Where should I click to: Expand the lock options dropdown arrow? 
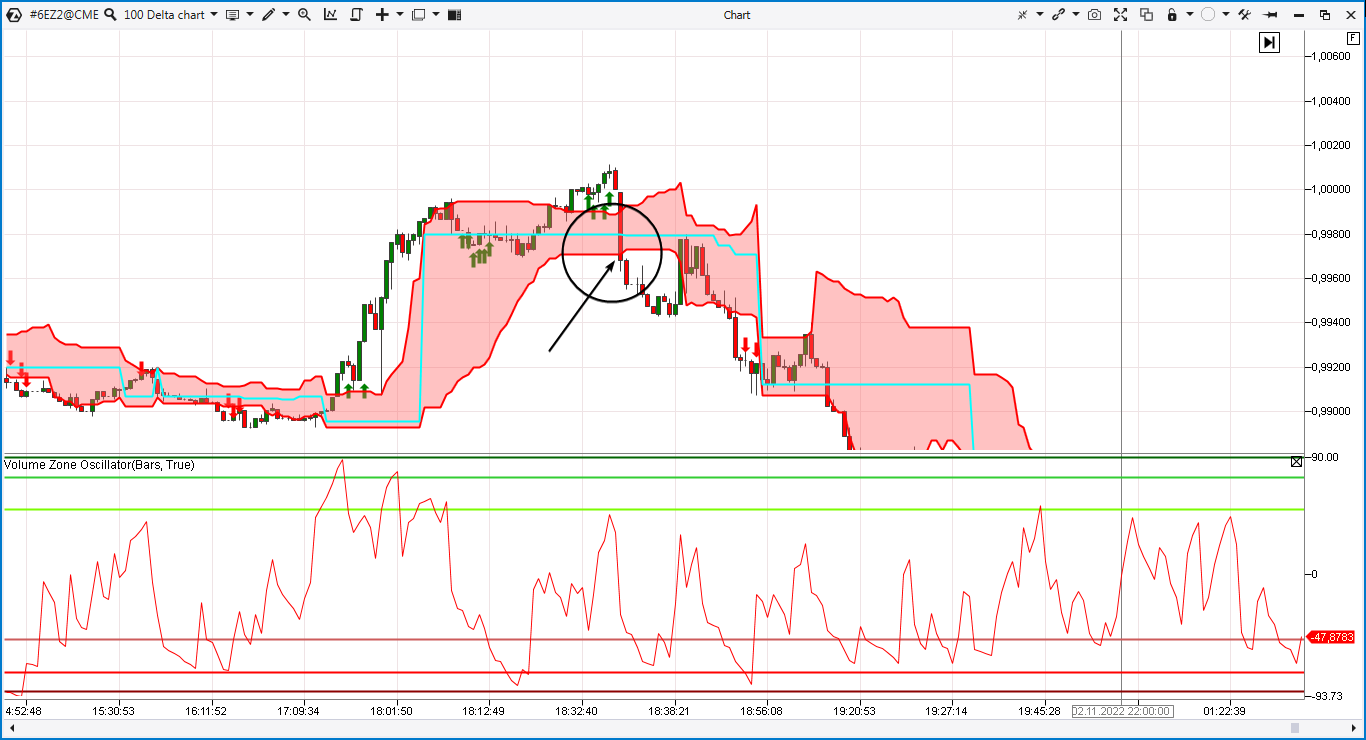[x=1188, y=15]
